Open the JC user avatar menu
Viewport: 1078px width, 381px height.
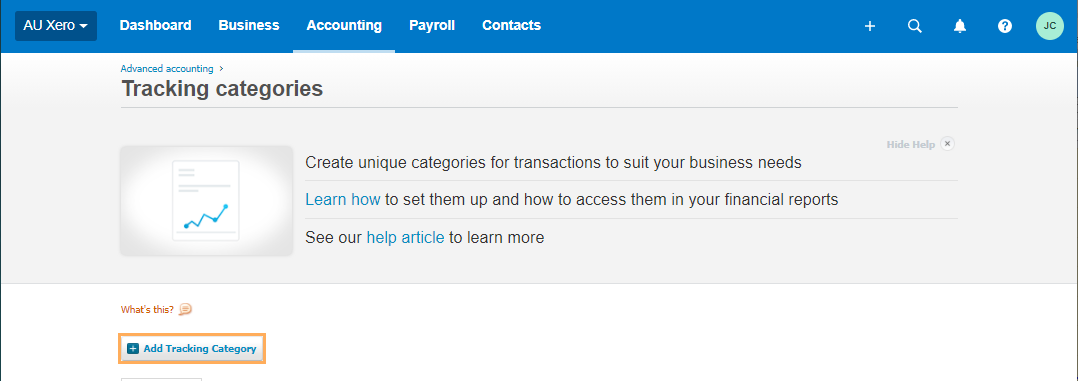click(1050, 26)
